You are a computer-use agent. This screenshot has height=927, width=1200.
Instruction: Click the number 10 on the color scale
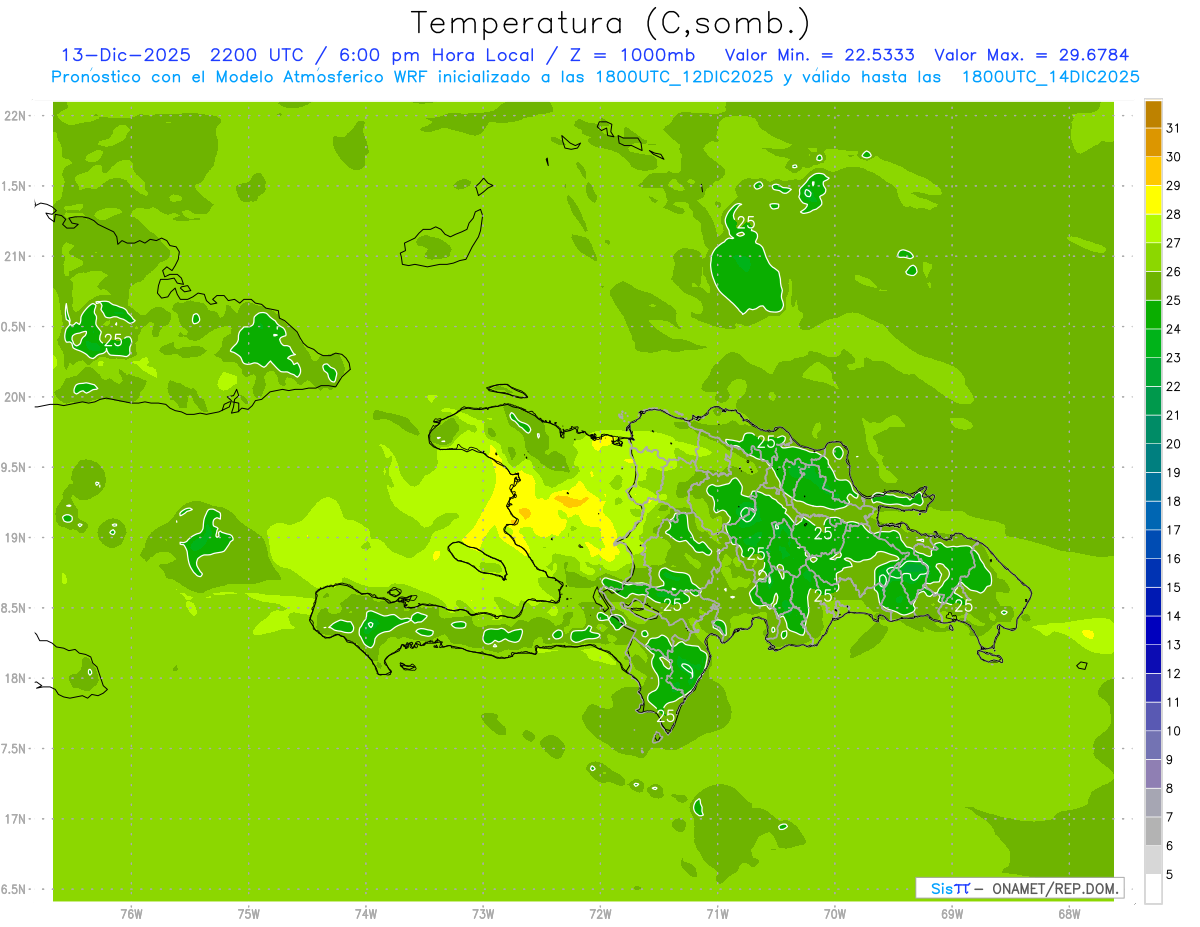coord(1173,731)
